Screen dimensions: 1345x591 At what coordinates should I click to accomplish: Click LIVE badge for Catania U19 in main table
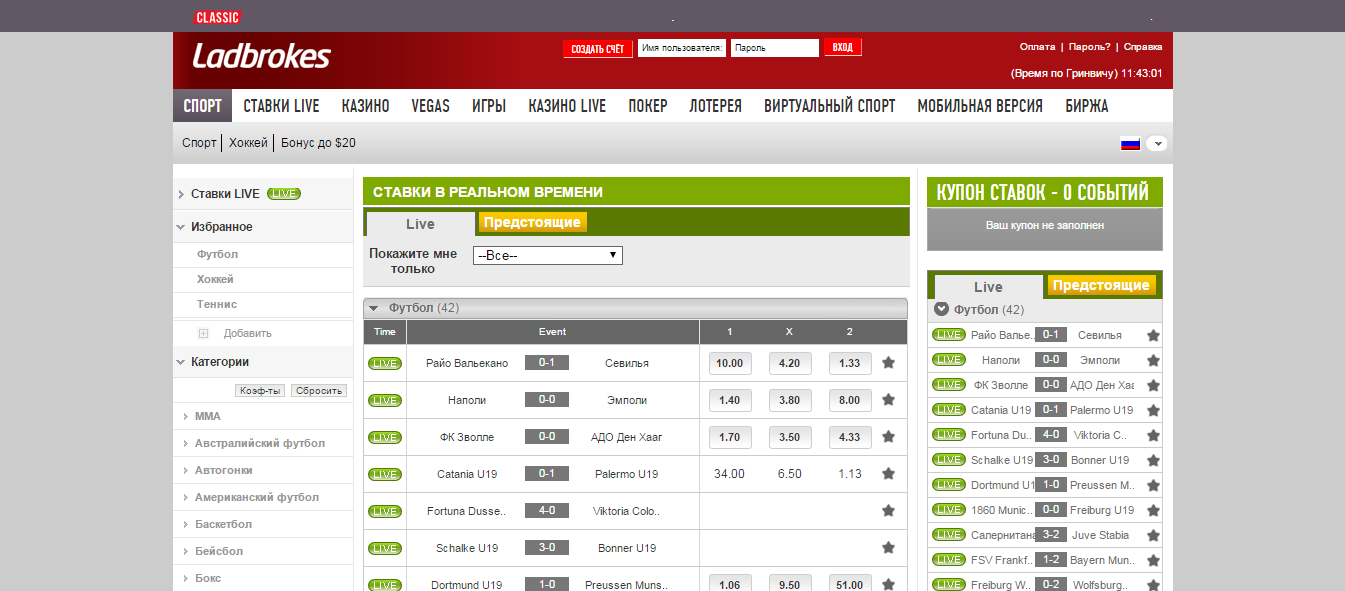385,474
